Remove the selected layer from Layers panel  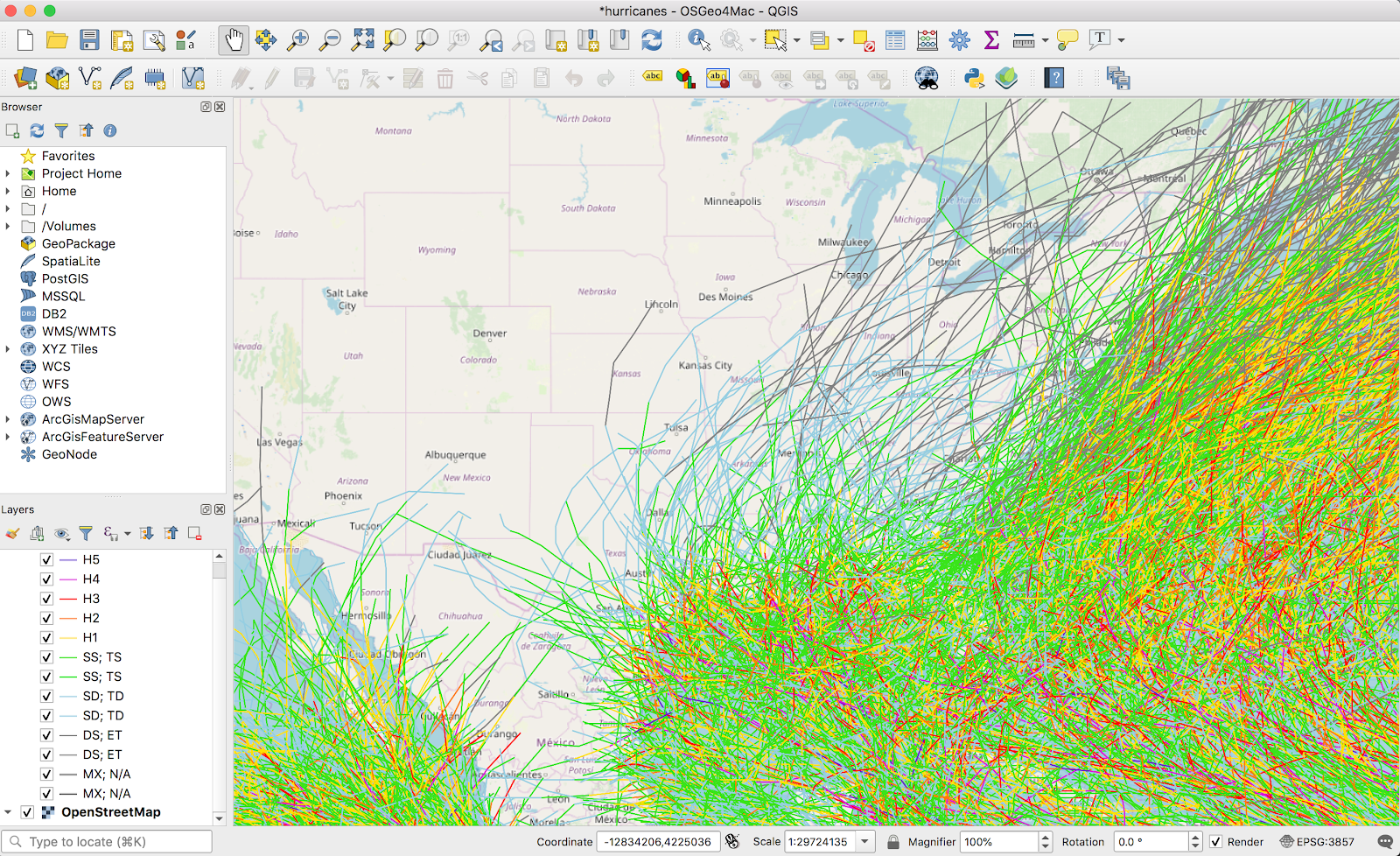[195, 533]
